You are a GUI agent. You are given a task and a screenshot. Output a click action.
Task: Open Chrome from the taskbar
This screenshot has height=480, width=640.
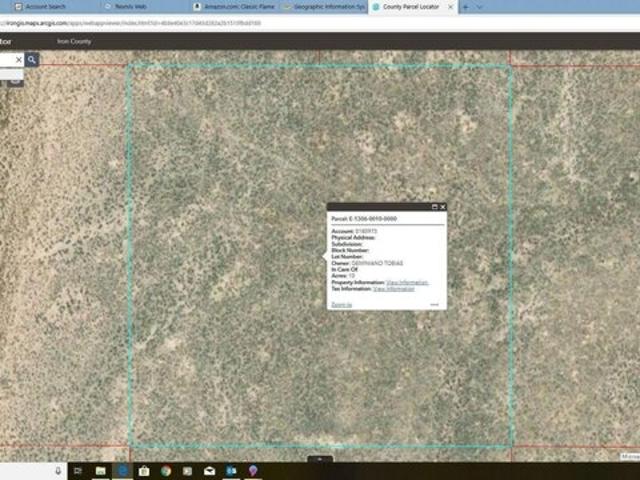tap(166, 470)
